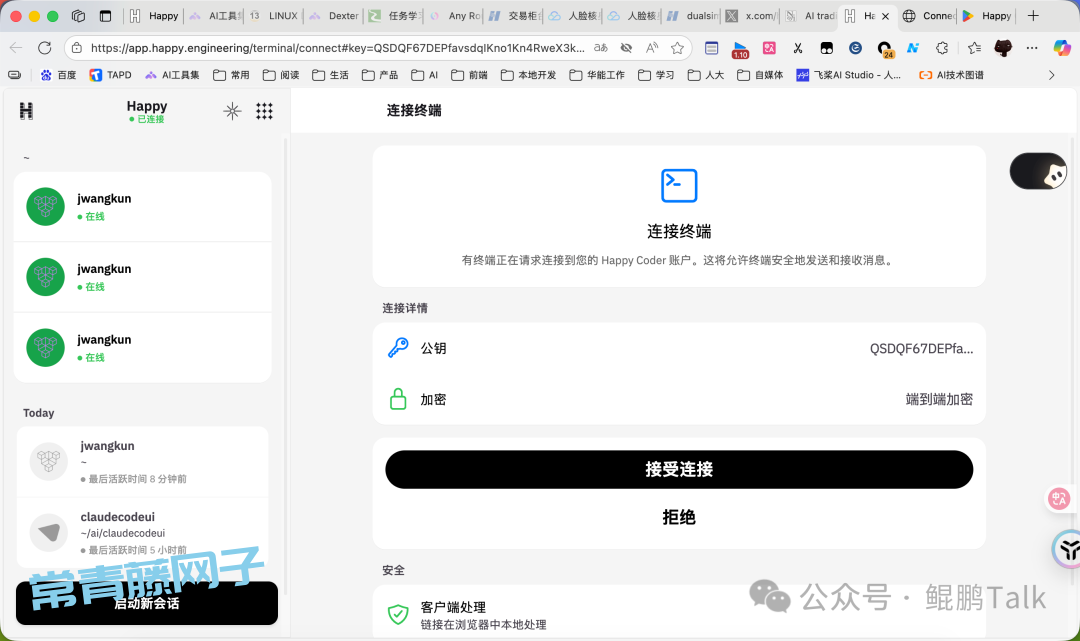Open the starburst icon in sidebar header

tap(232, 111)
